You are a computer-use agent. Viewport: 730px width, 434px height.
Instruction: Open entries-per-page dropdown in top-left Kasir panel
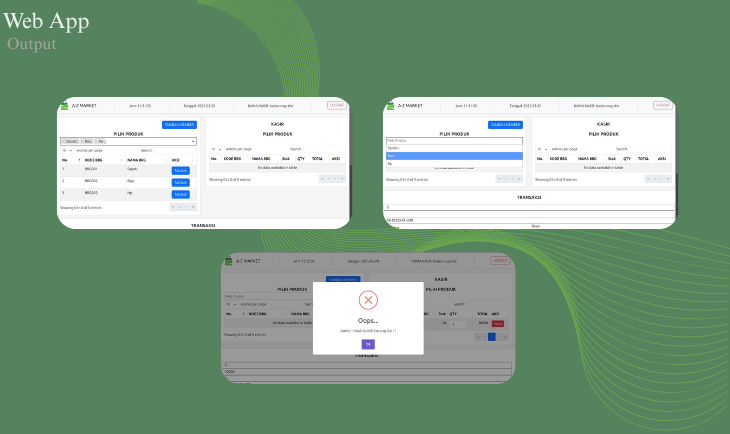coord(217,148)
